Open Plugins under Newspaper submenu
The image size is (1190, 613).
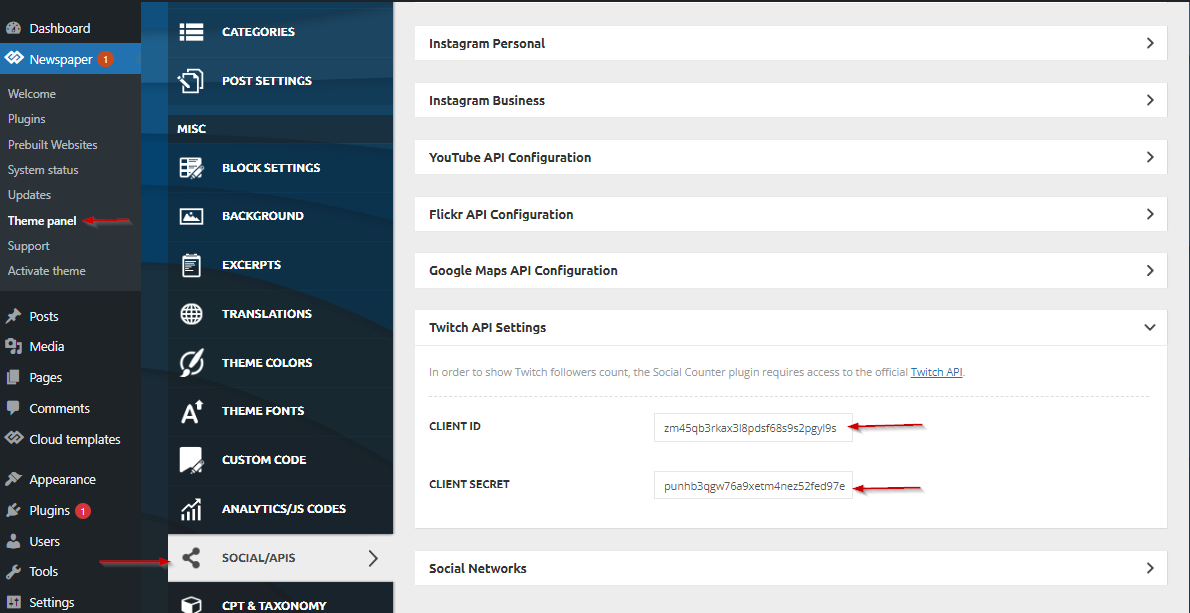[27, 119]
